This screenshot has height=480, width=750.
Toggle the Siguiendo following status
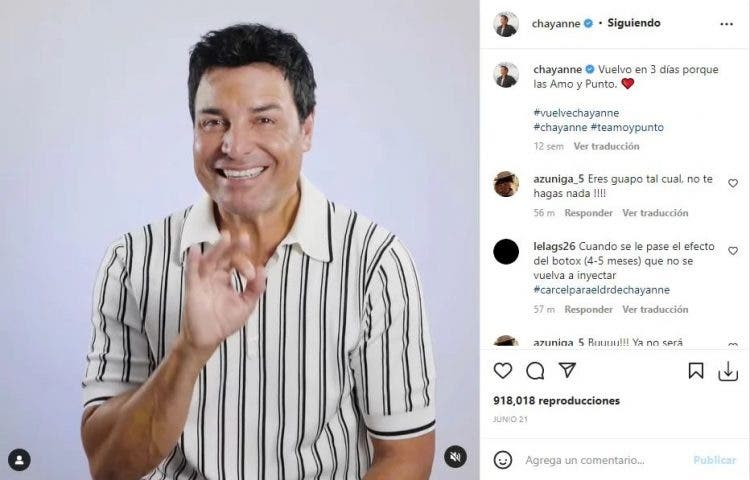[634, 23]
